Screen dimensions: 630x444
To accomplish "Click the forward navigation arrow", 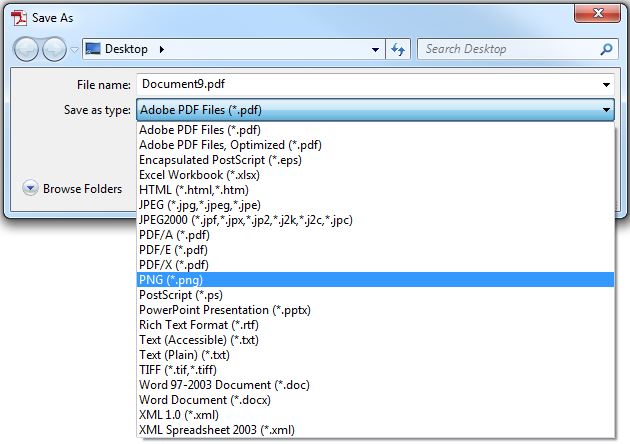I will [55, 49].
